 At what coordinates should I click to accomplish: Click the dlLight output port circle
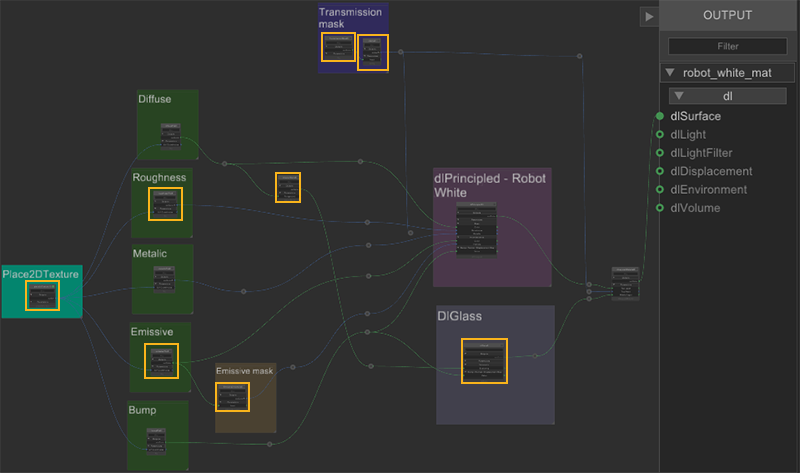660,134
